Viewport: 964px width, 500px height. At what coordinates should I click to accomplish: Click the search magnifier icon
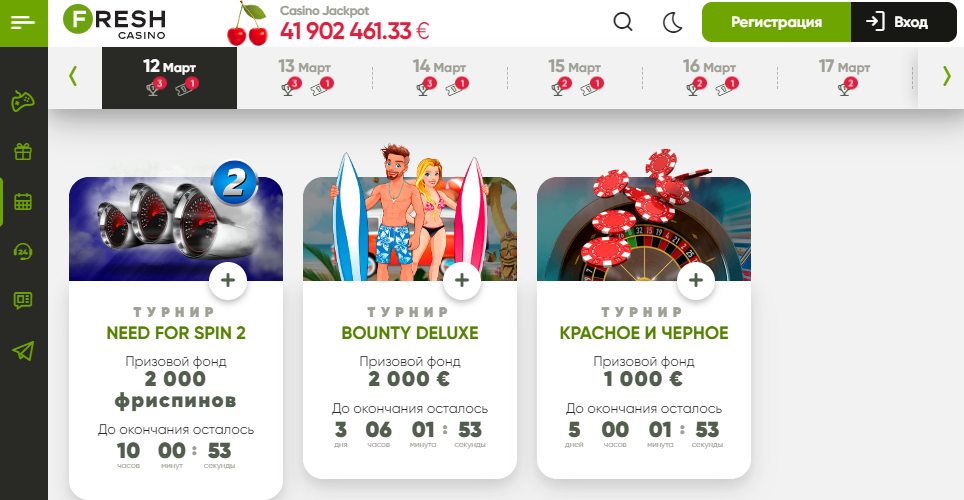tap(623, 22)
